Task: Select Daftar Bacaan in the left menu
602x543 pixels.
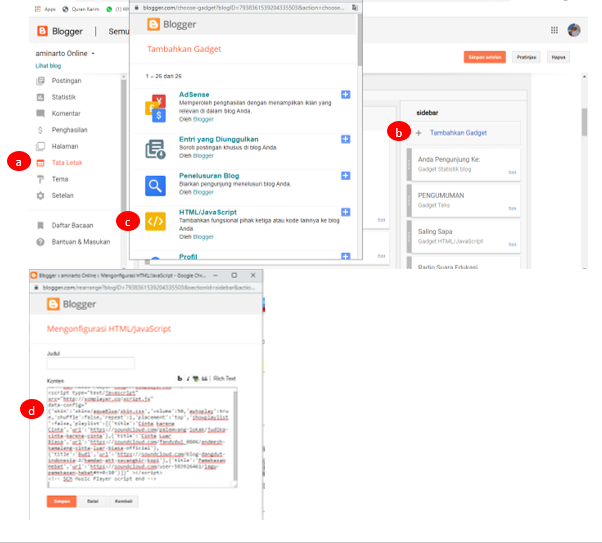Action: coord(73,225)
